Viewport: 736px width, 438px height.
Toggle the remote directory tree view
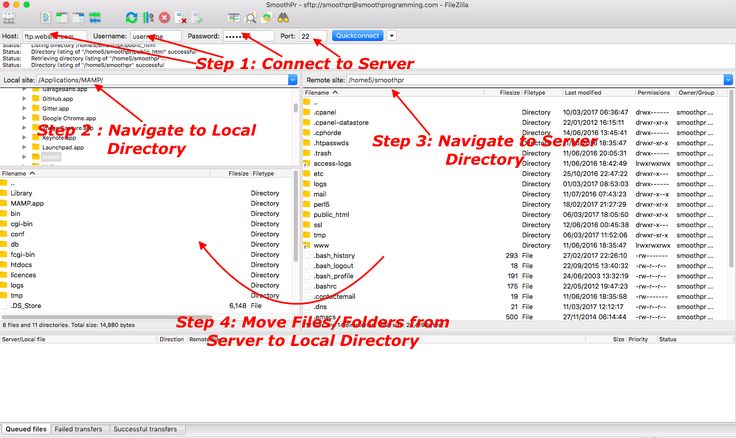(x=78, y=18)
